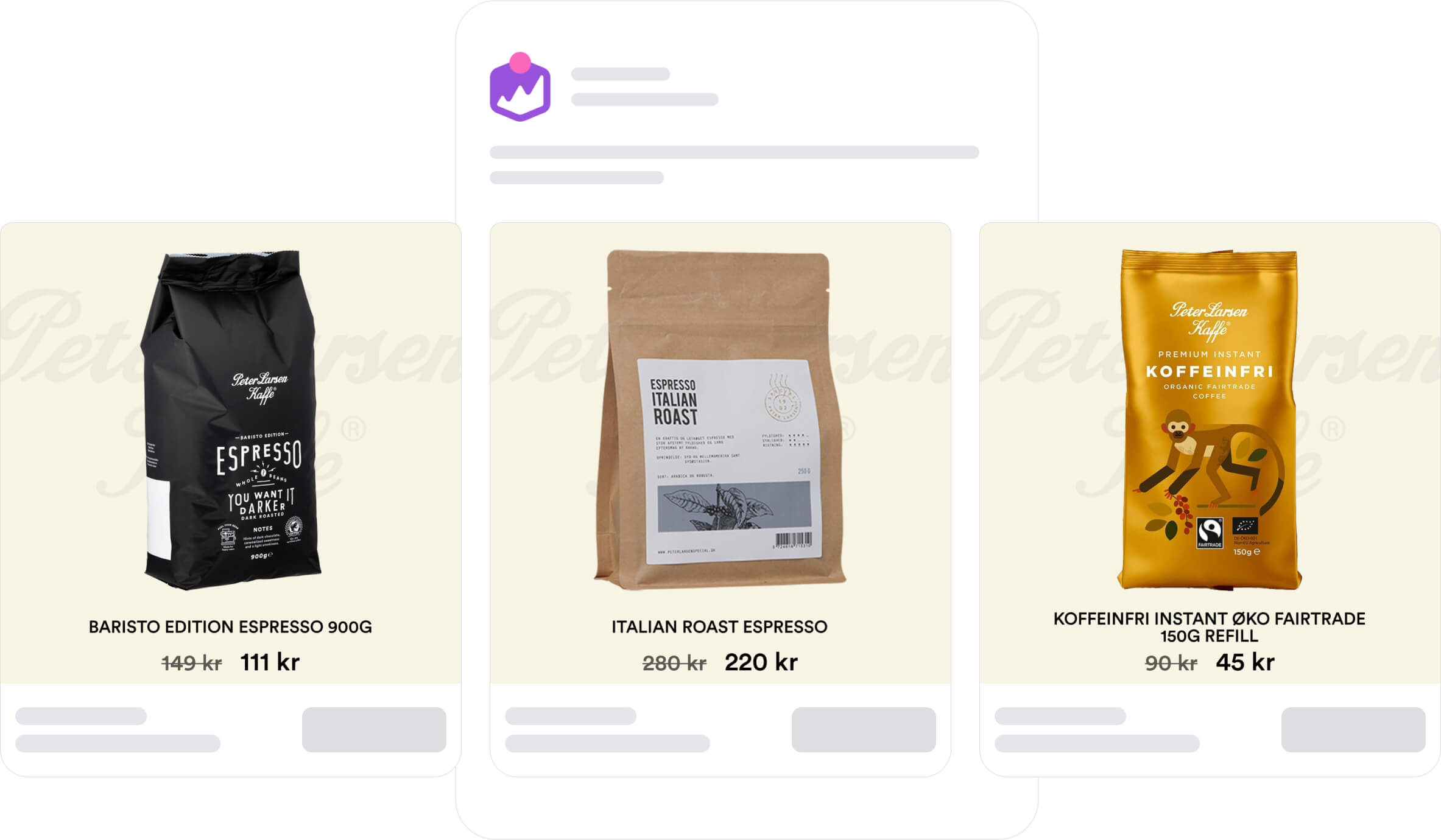Click the struck-through 90 kr price
The image size is (1441, 840).
tap(1171, 663)
